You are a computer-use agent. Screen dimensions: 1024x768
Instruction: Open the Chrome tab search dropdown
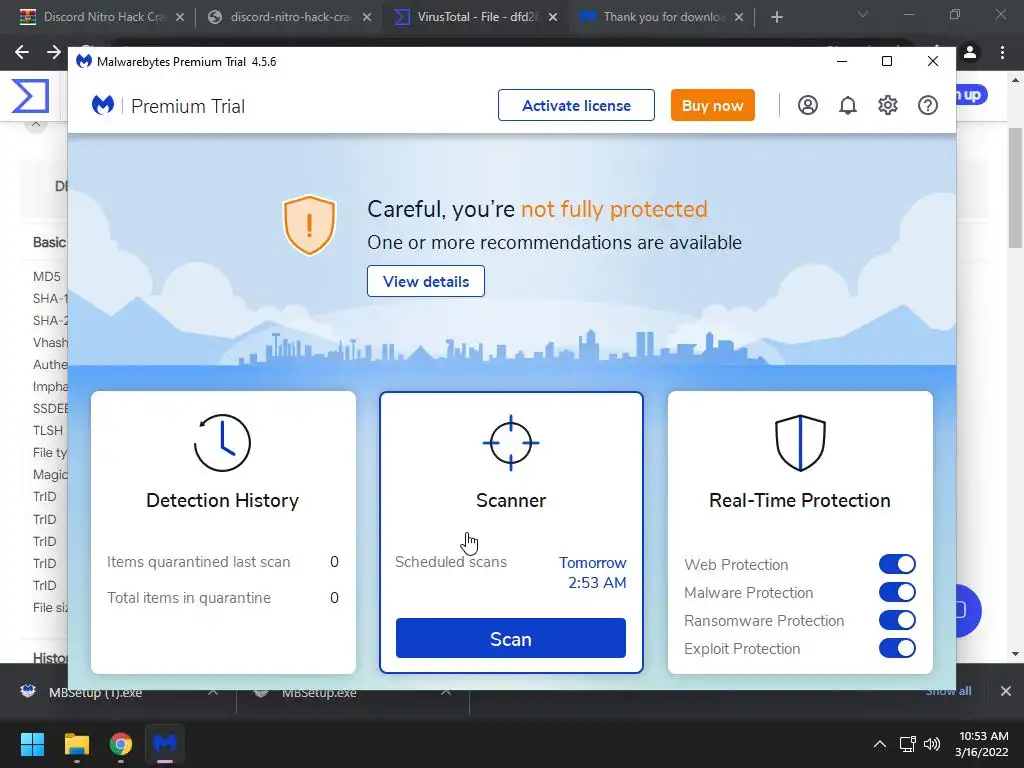pos(863,14)
